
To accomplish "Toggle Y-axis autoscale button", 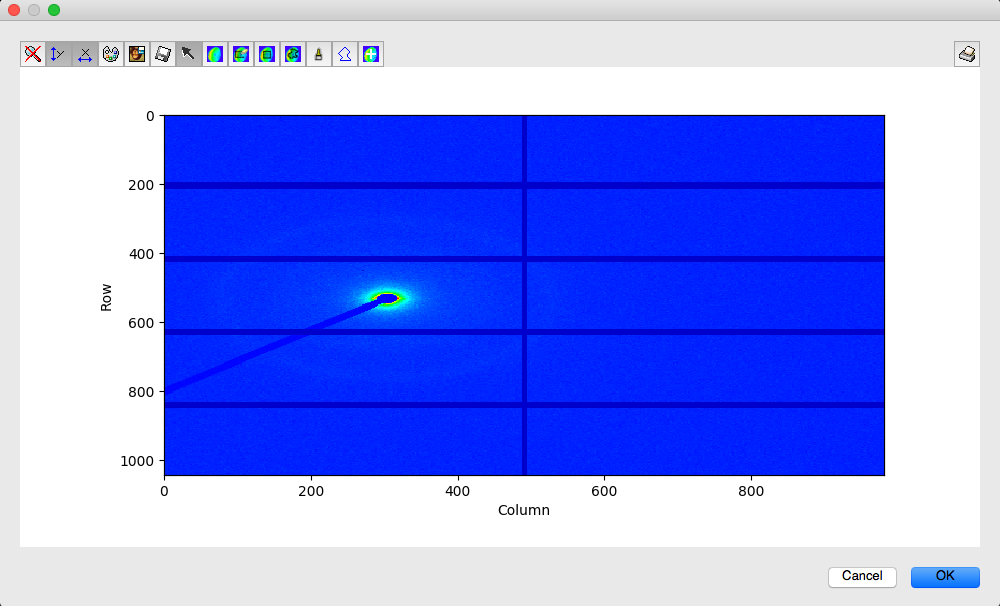I will [59, 54].
